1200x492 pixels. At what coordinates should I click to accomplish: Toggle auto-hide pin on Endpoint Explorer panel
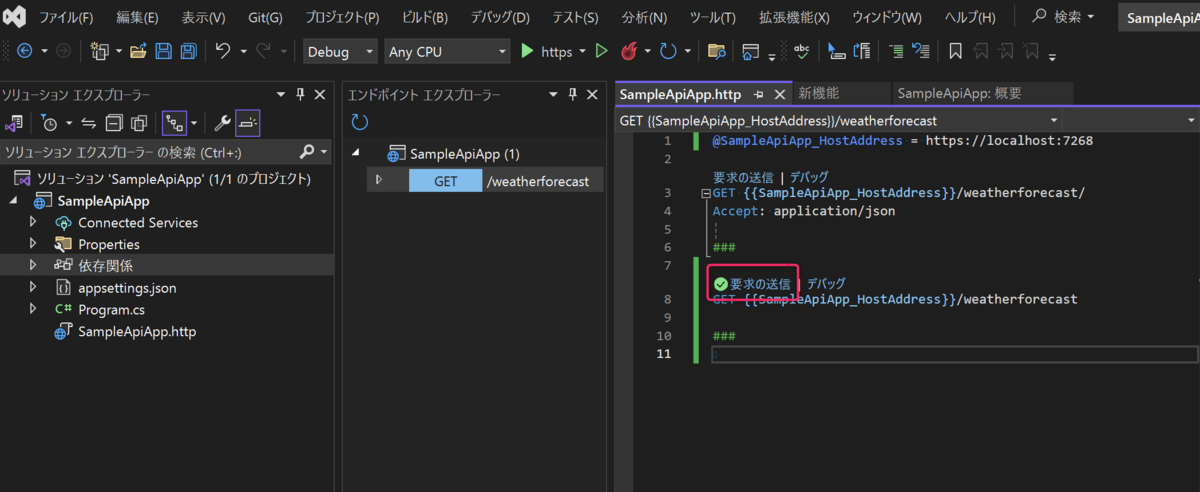coord(573,94)
